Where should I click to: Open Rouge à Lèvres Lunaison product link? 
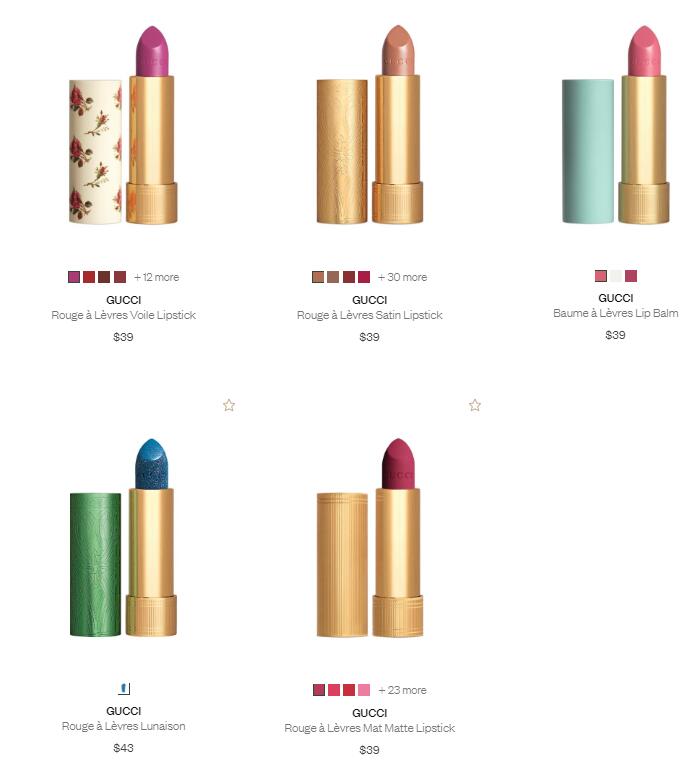coord(124,726)
